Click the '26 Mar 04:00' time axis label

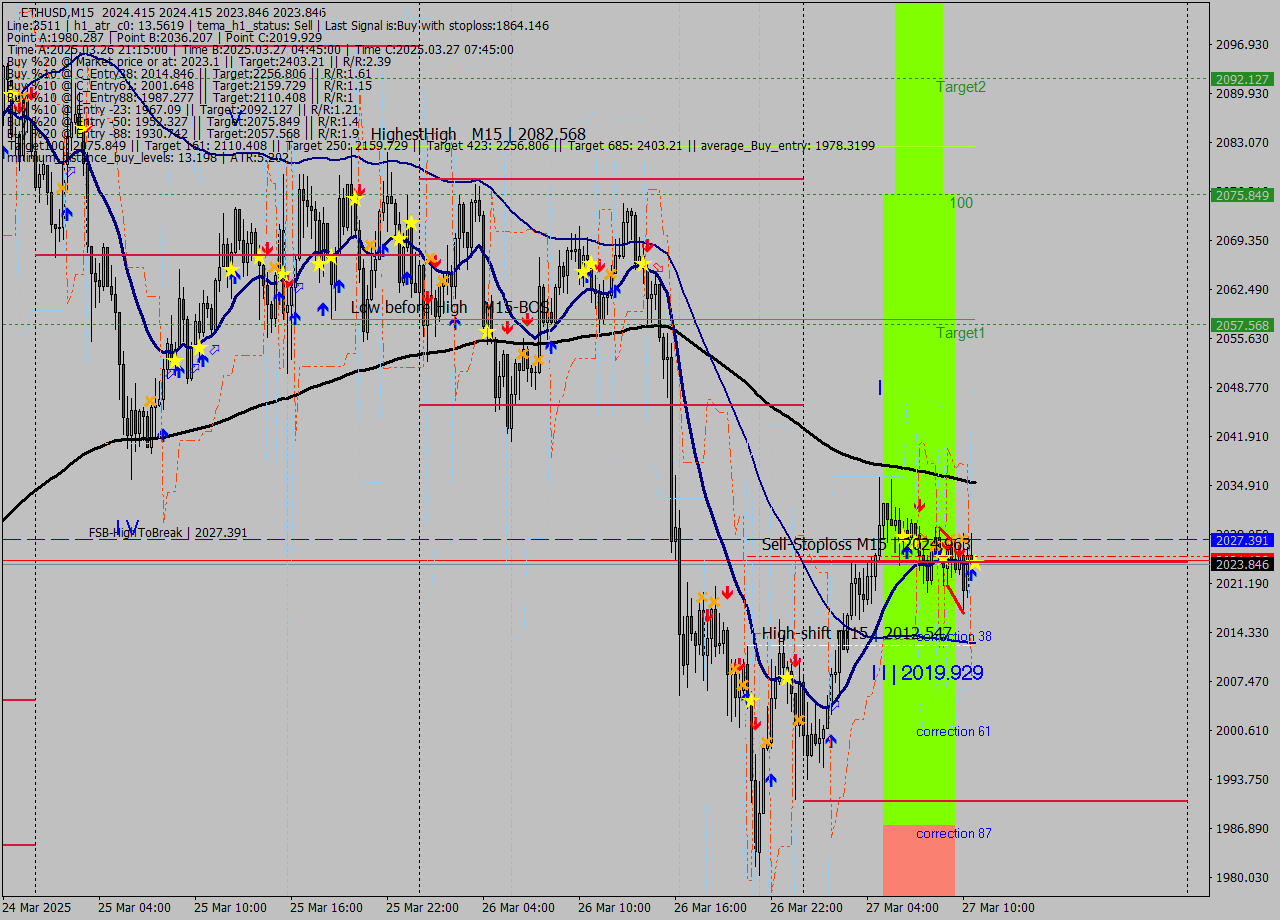[x=517, y=907]
